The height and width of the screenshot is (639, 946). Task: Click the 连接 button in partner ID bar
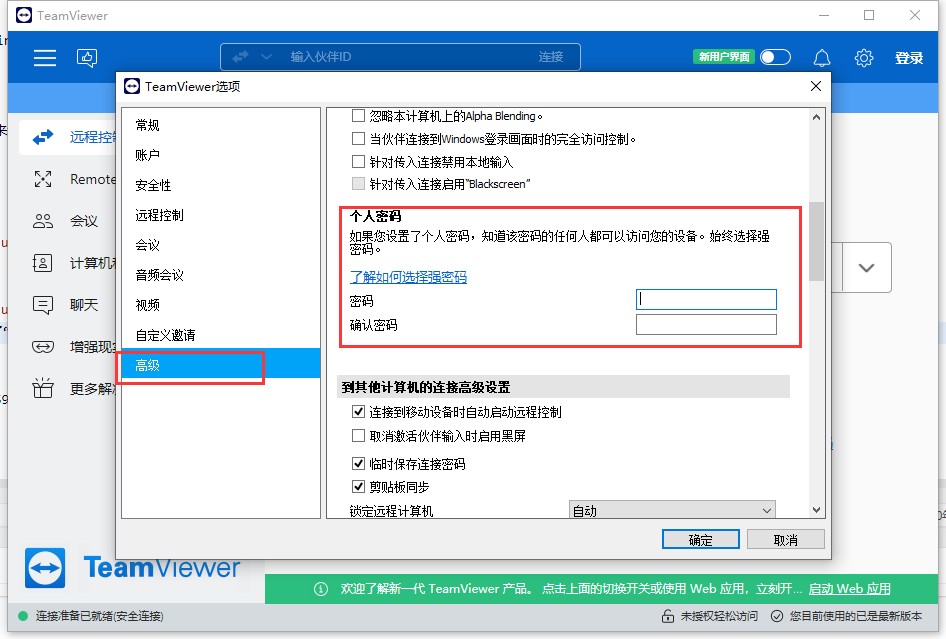pos(551,57)
